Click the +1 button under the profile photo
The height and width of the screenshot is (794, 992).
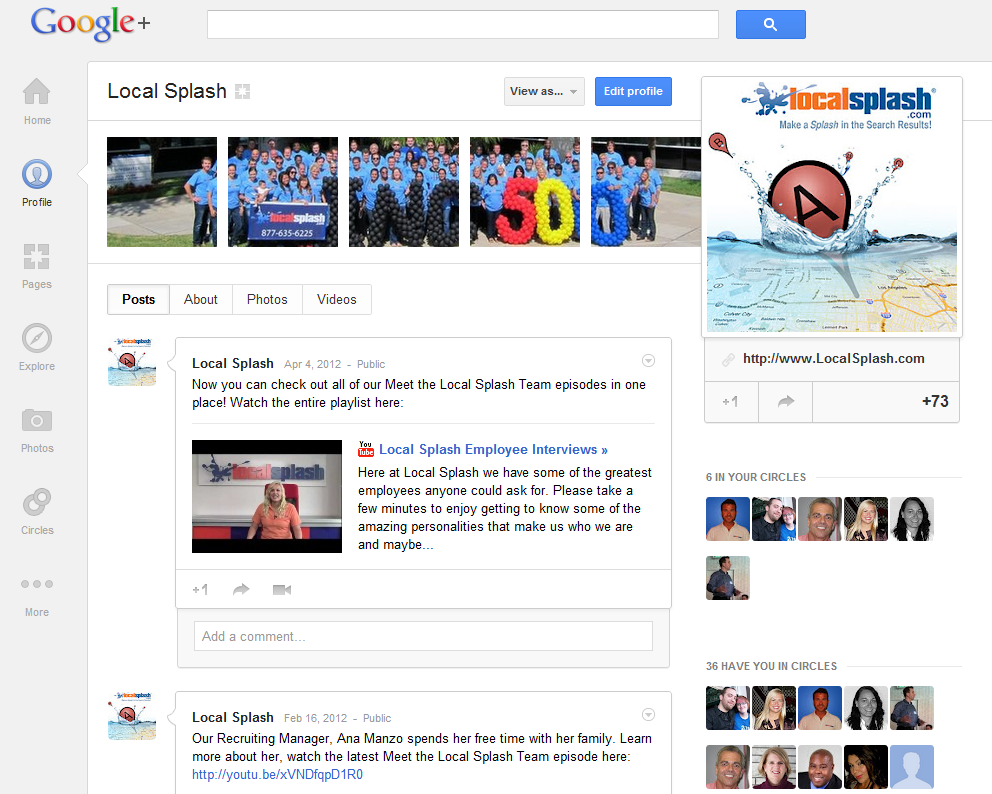731,401
